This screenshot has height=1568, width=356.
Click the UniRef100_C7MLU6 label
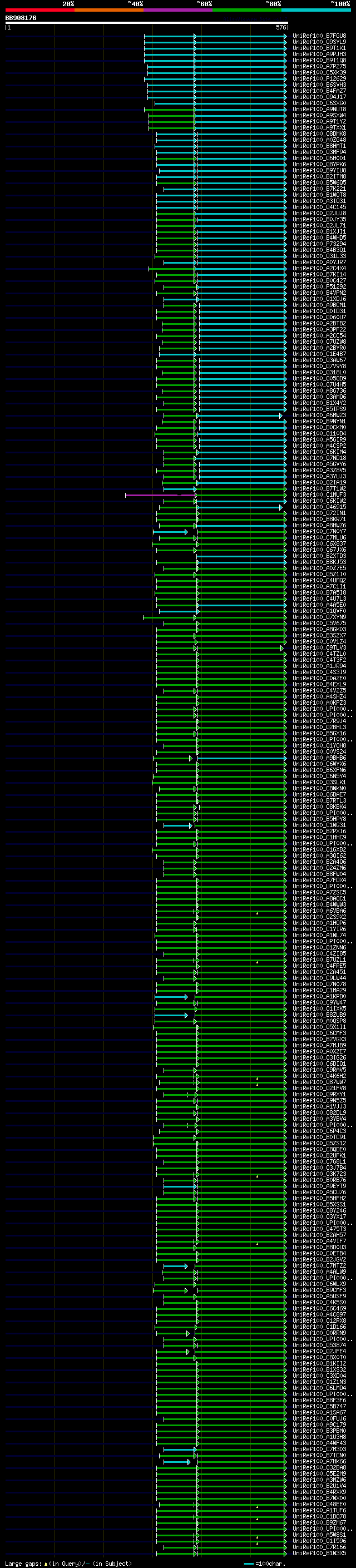tap(319, 538)
